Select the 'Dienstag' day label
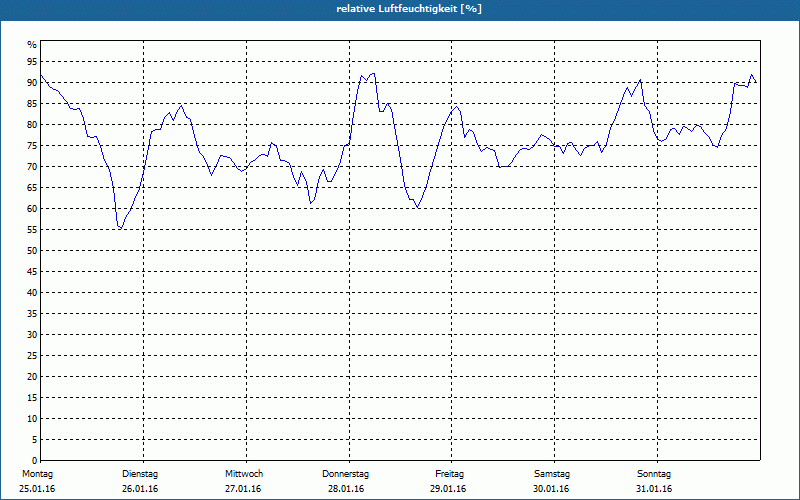 (140, 474)
